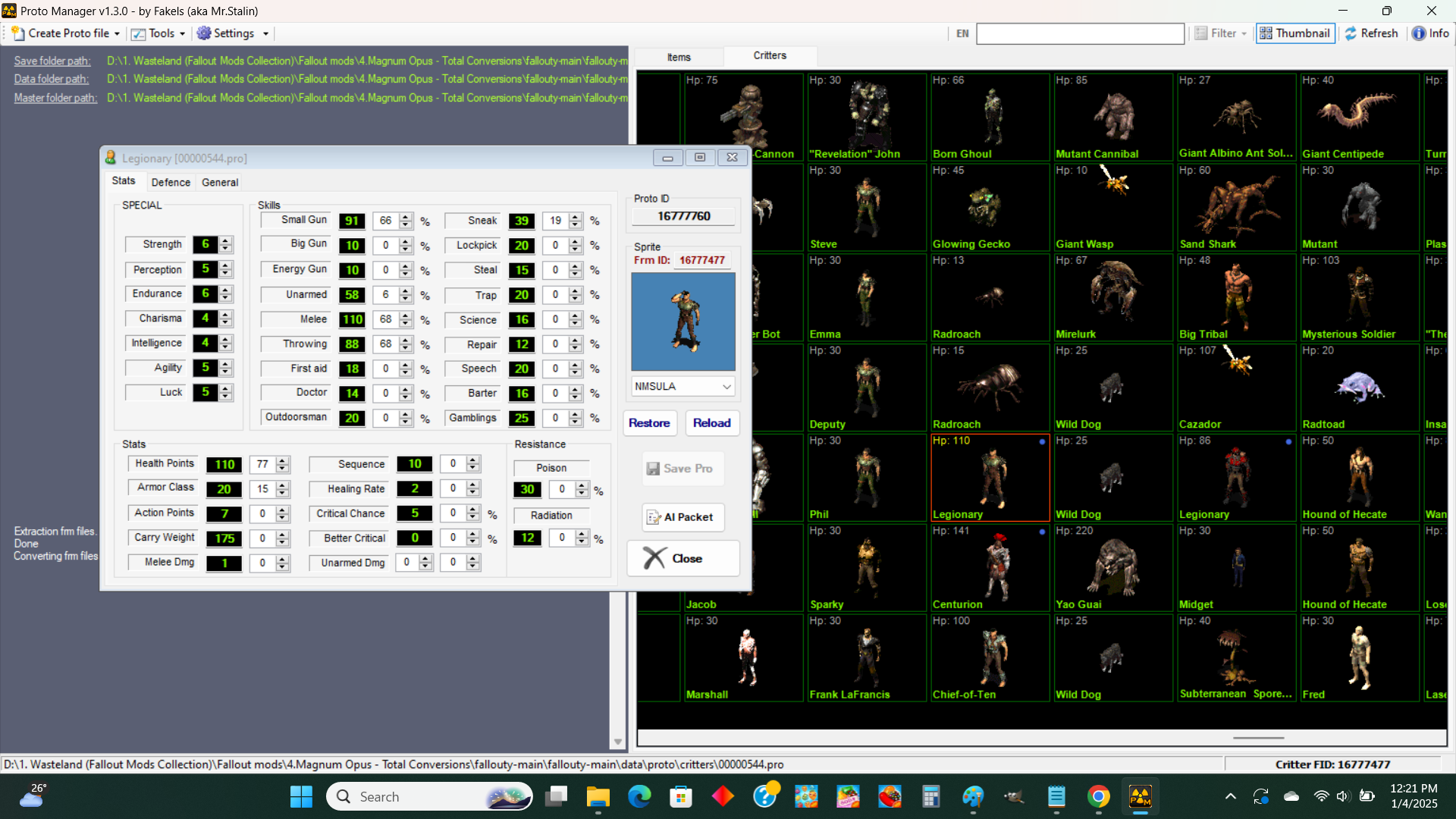The image size is (1456, 819).
Task: Adjust the Sneak skill spinner
Action: pyautogui.click(x=576, y=221)
